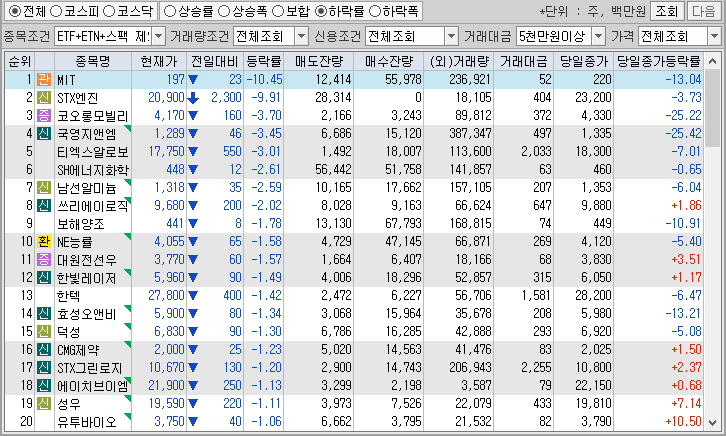This screenshot has width=726, height=436.
Task: Select the 하락폭 radio button
Action: pos(374,11)
